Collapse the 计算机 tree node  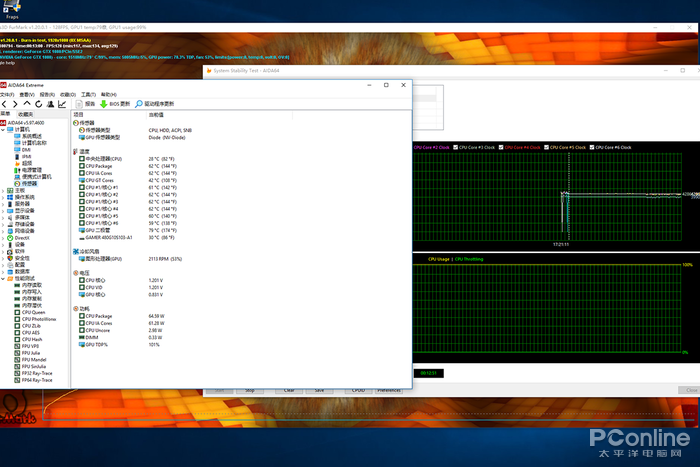coord(4,129)
